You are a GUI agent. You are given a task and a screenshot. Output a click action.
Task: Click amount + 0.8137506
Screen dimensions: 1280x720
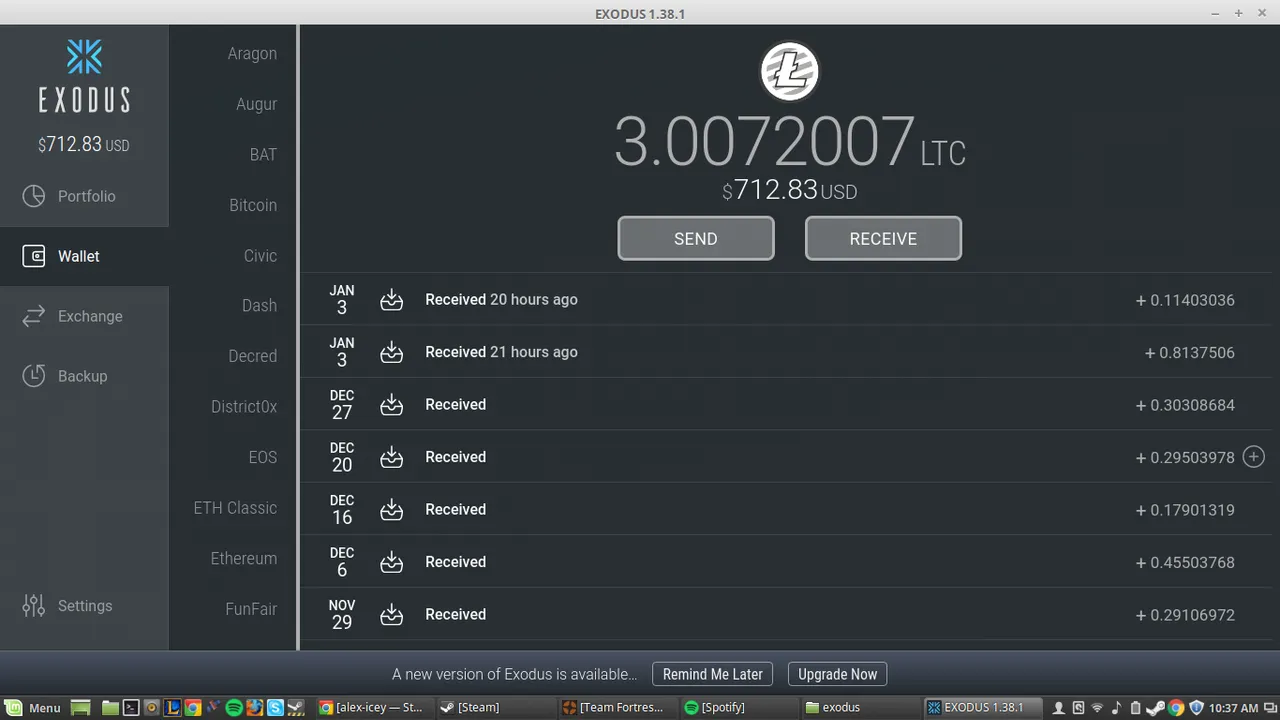1190,352
